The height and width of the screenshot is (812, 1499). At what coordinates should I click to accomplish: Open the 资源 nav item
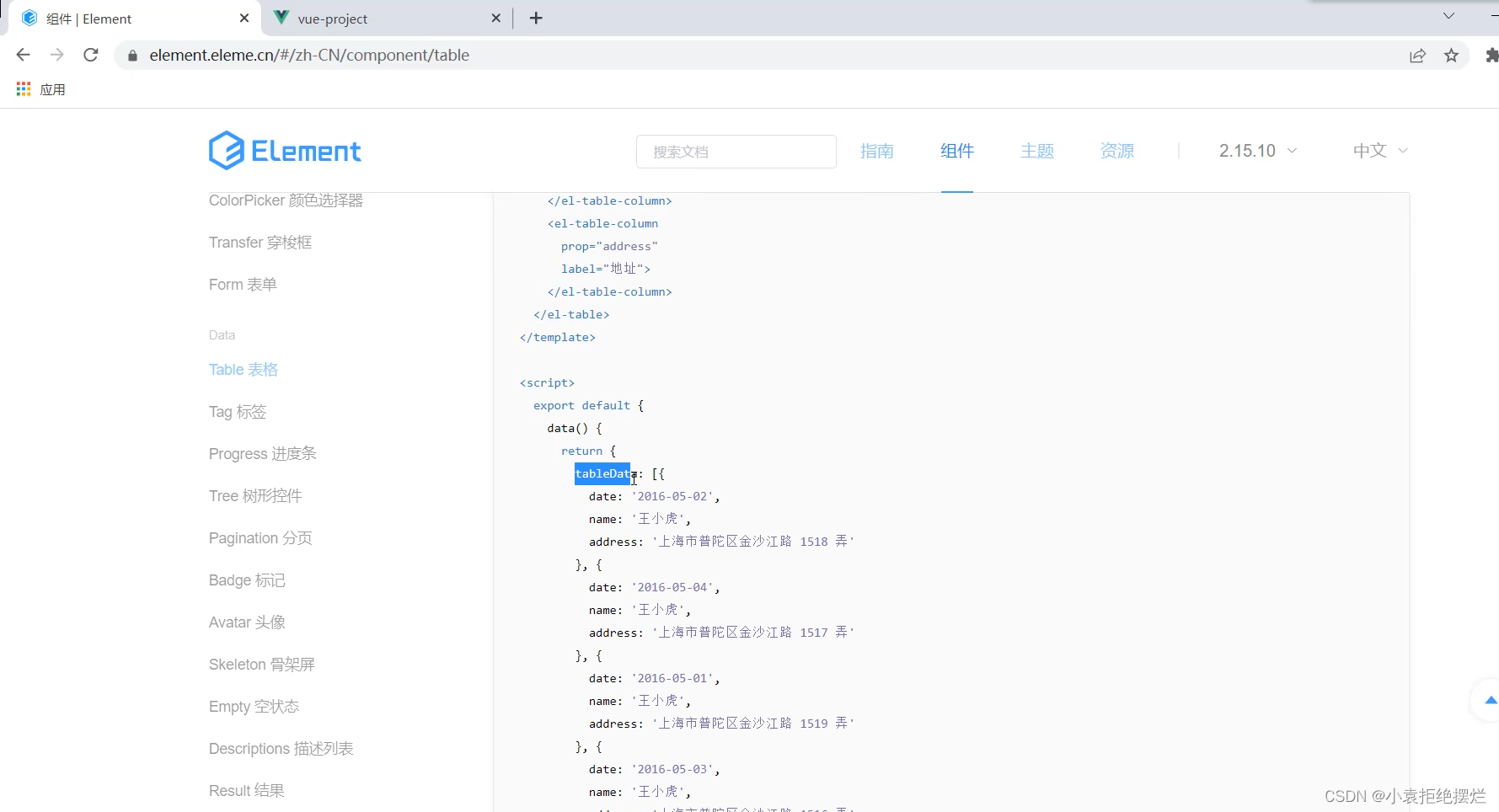coord(1117,151)
